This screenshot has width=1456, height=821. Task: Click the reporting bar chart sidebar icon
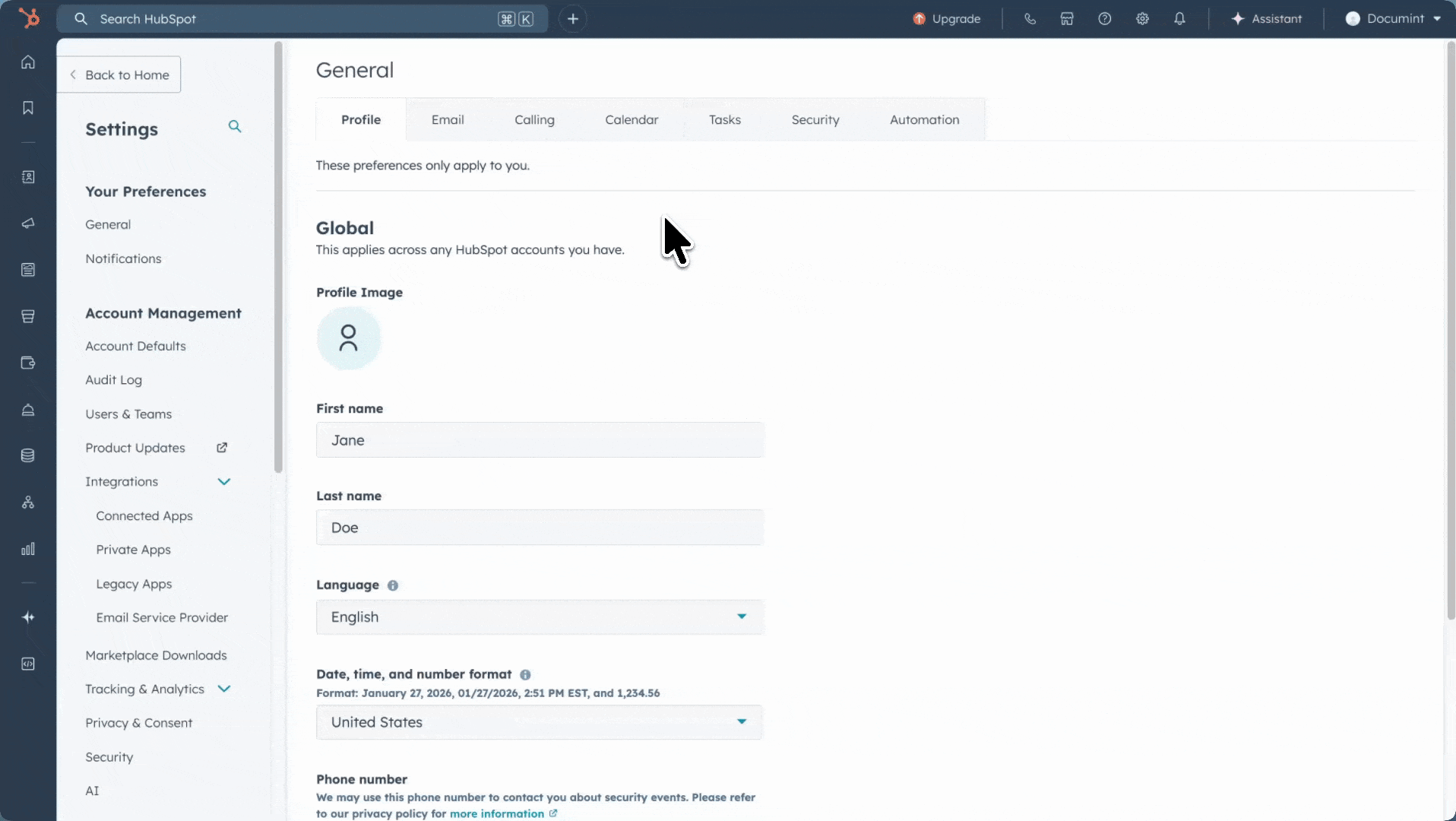28,549
